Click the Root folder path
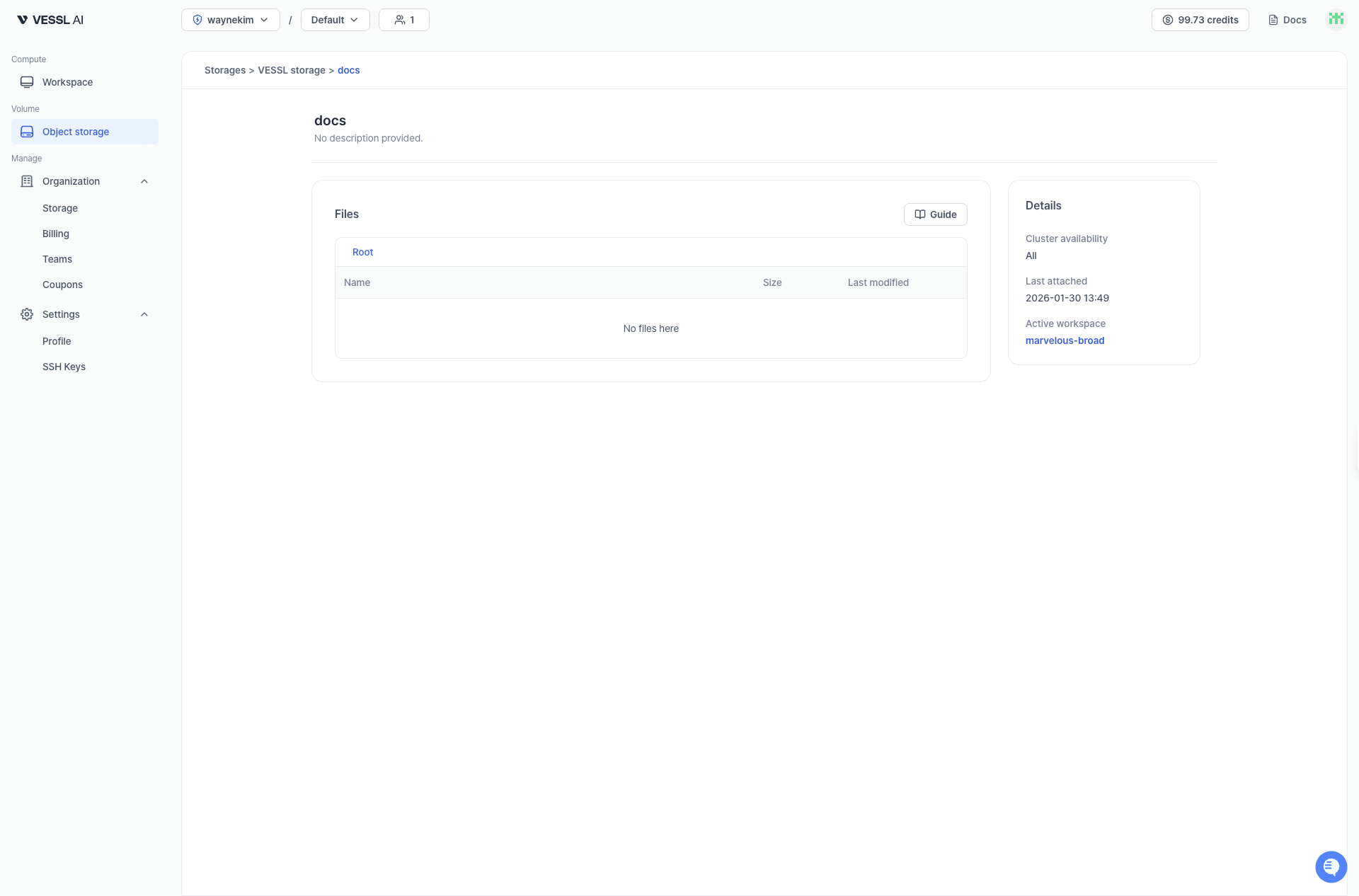1359x896 pixels. (x=362, y=252)
